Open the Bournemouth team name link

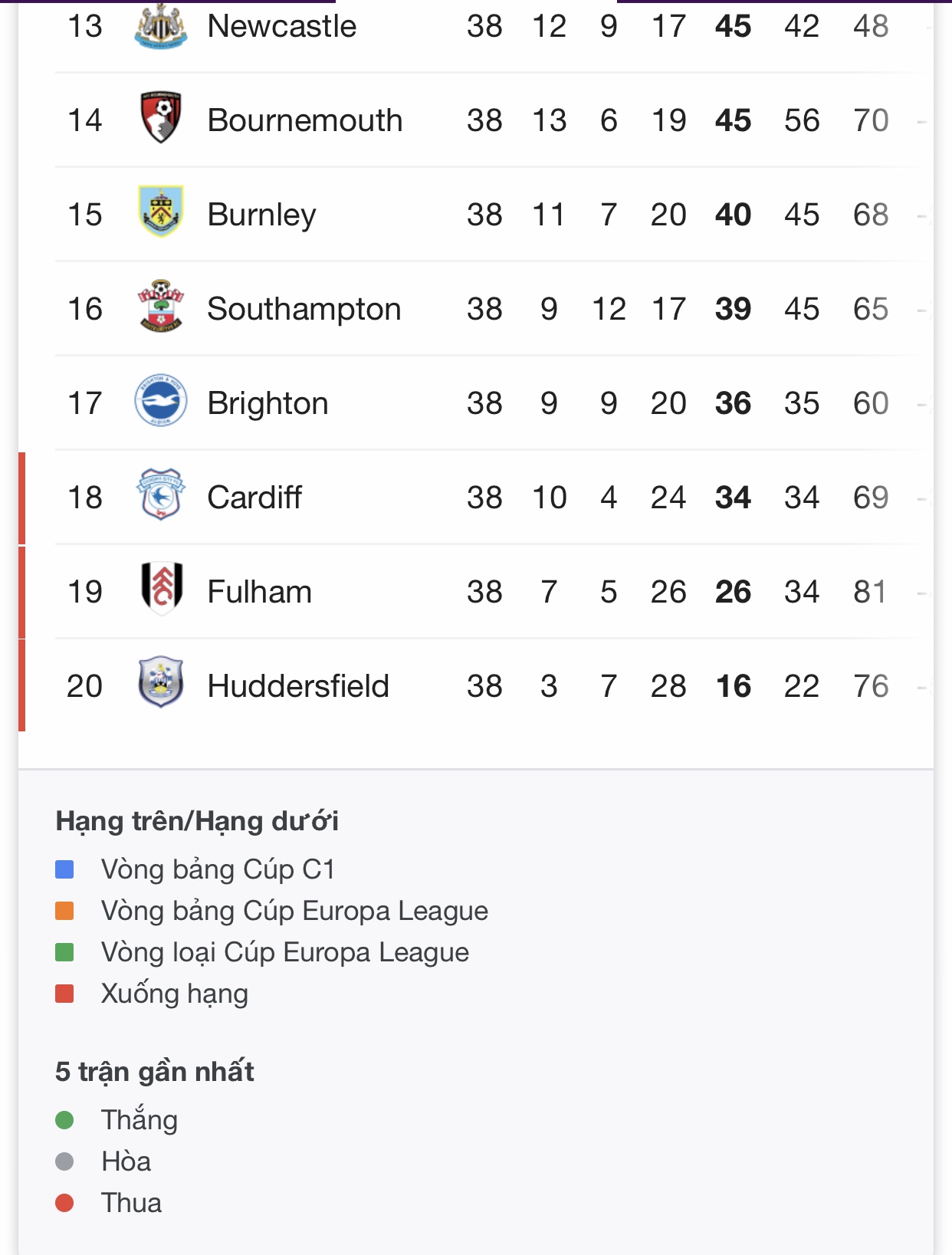tap(305, 120)
